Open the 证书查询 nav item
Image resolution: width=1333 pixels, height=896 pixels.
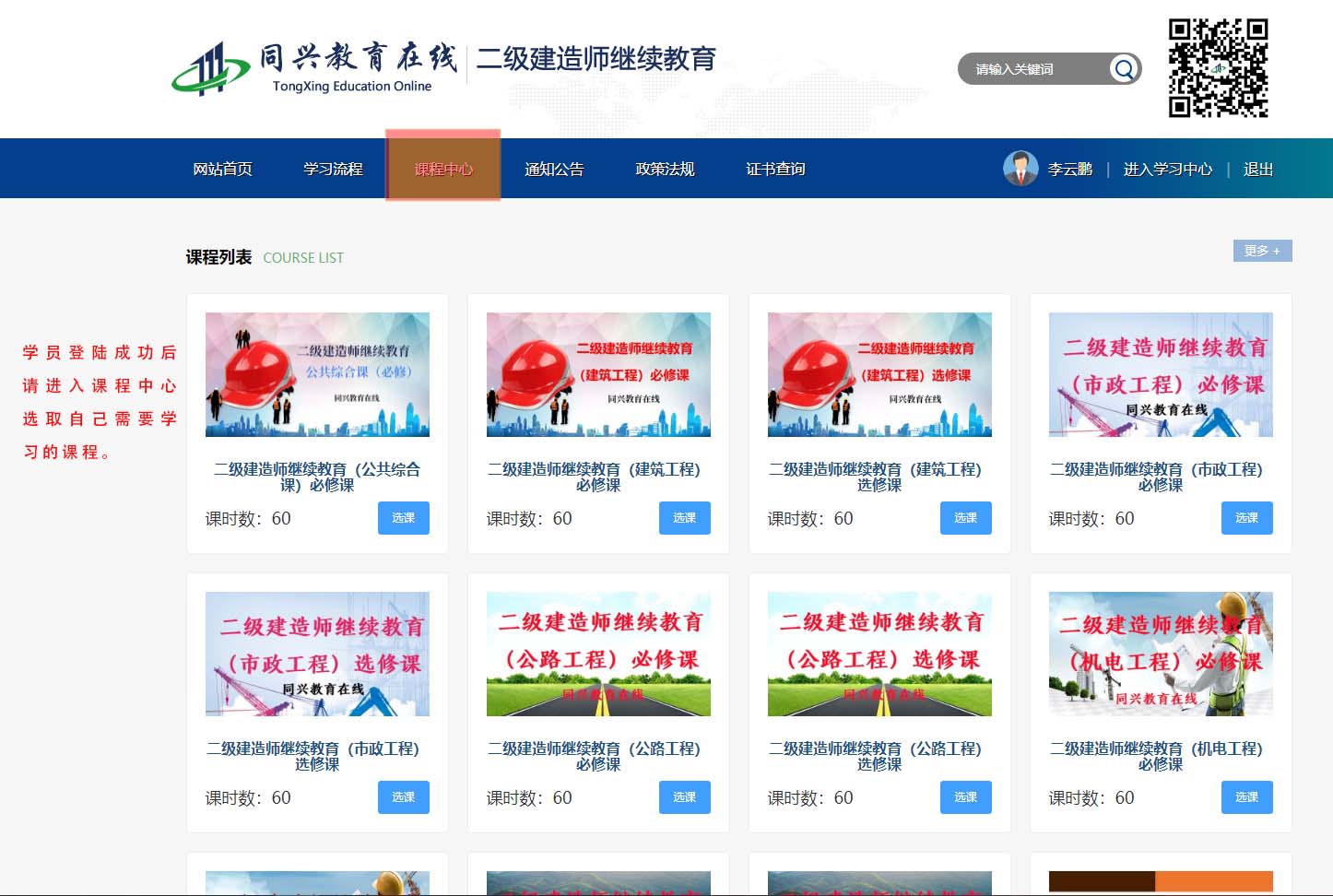point(775,169)
